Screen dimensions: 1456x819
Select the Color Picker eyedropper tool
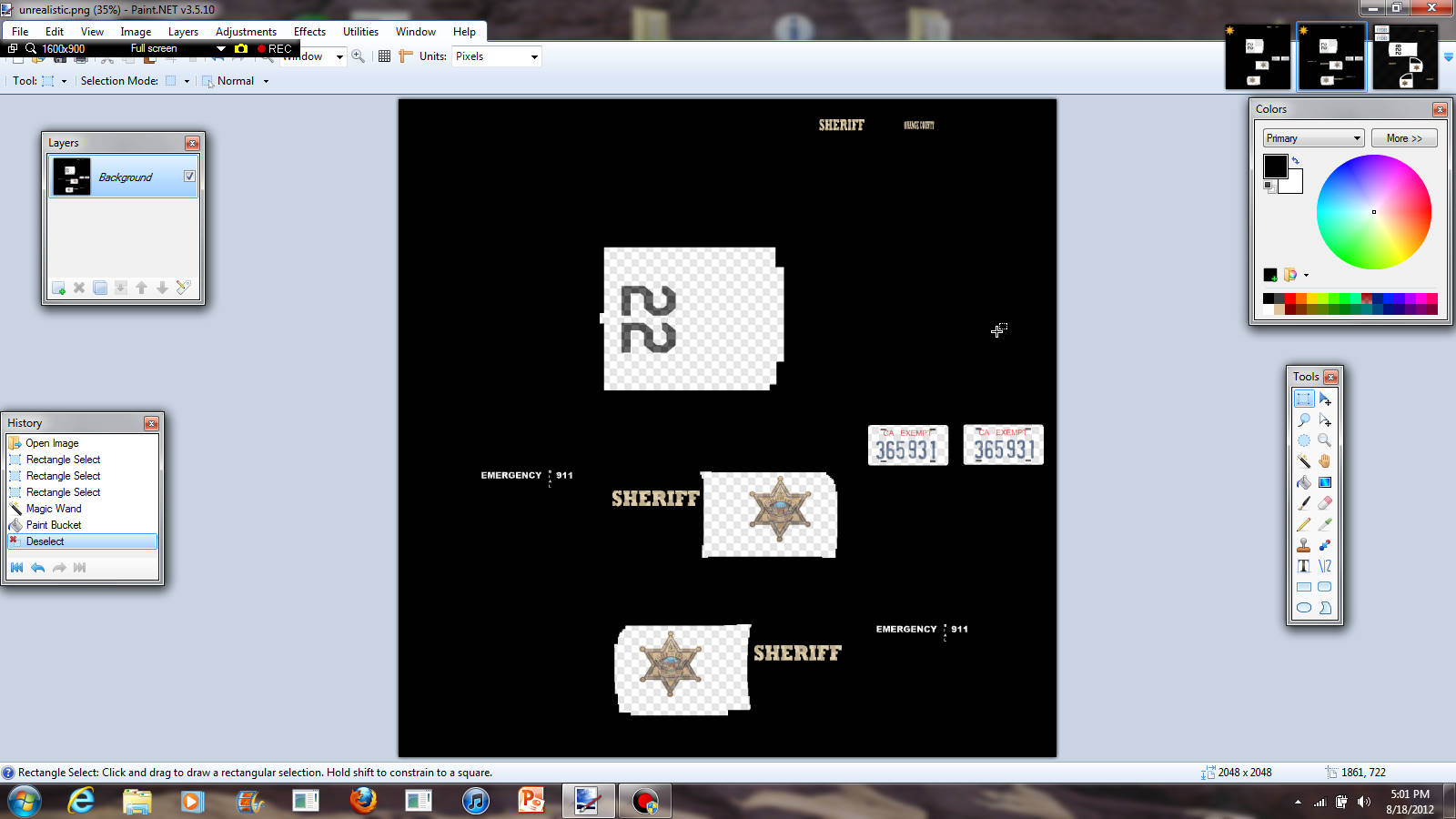click(1325, 524)
